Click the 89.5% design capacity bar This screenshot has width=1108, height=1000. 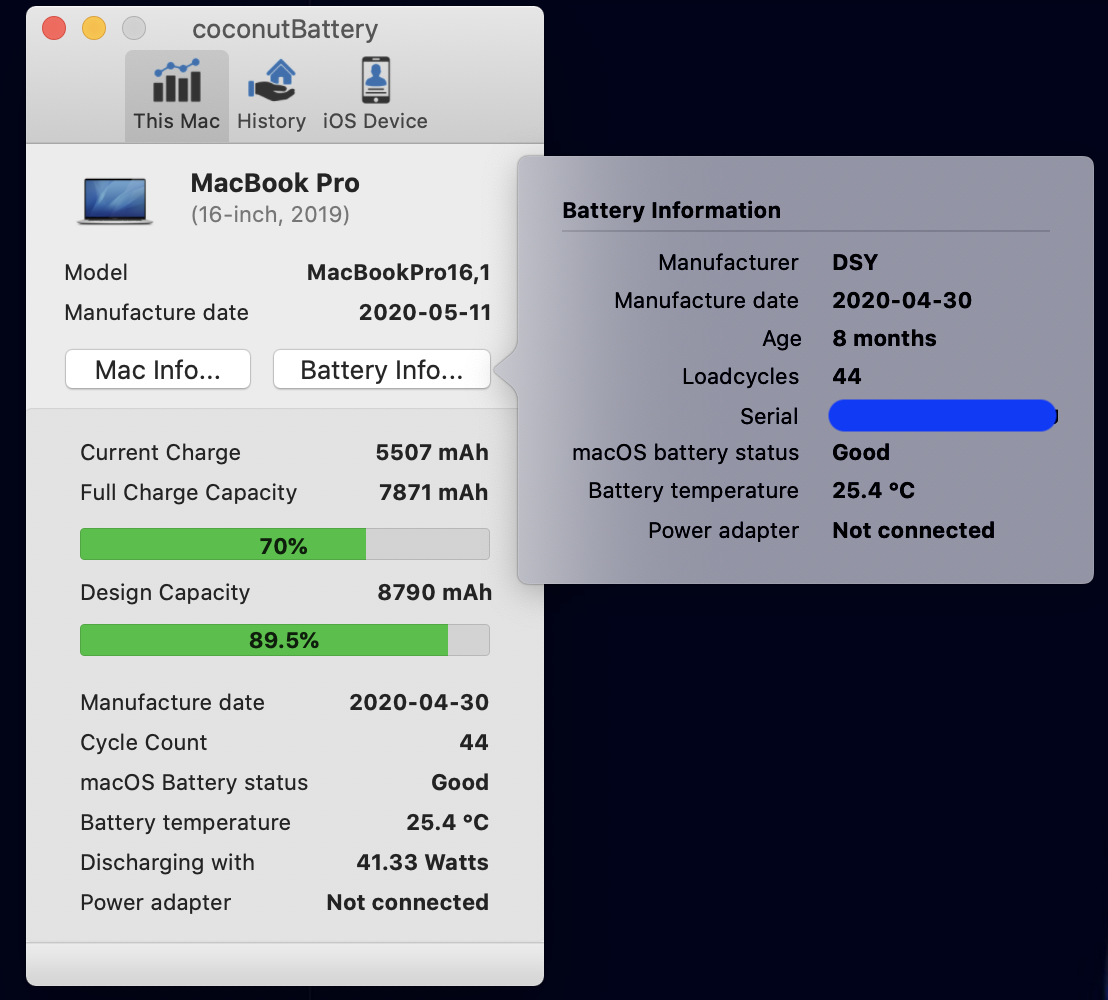pos(284,640)
